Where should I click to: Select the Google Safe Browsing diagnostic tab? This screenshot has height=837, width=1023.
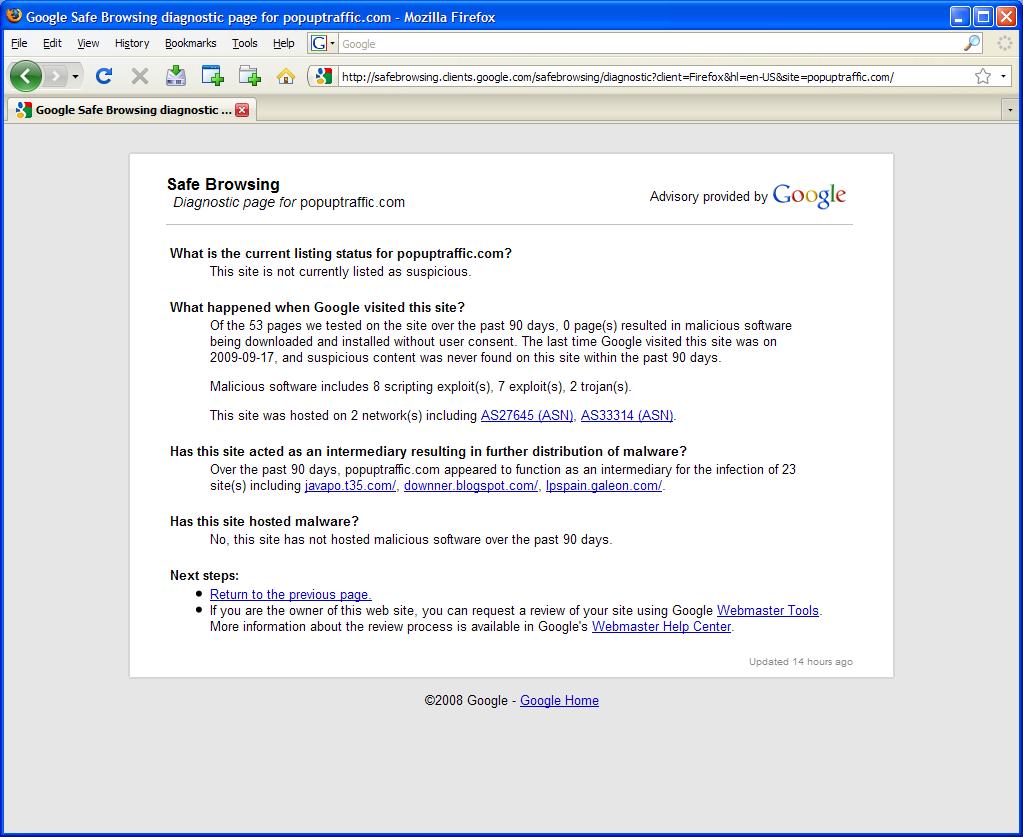click(125, 110)
